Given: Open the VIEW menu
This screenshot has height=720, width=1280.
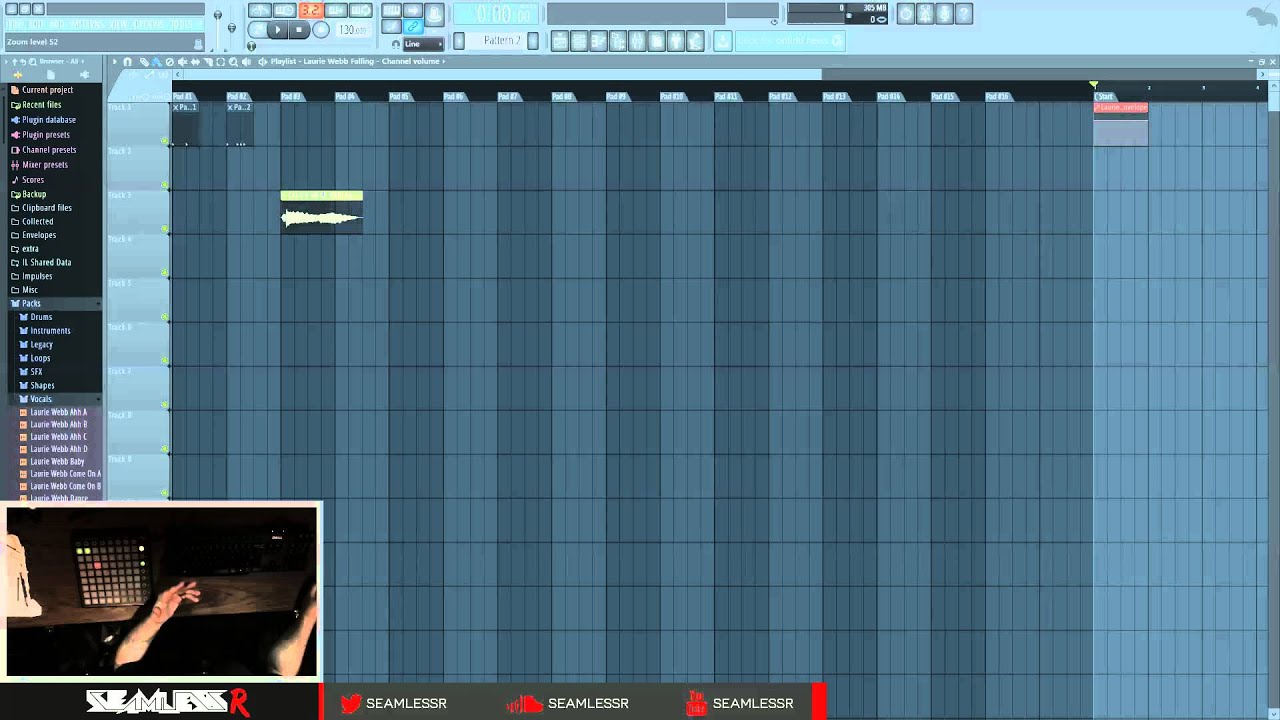Looking at the screenshot, I should pyautogui.click(x=118, y=24).
